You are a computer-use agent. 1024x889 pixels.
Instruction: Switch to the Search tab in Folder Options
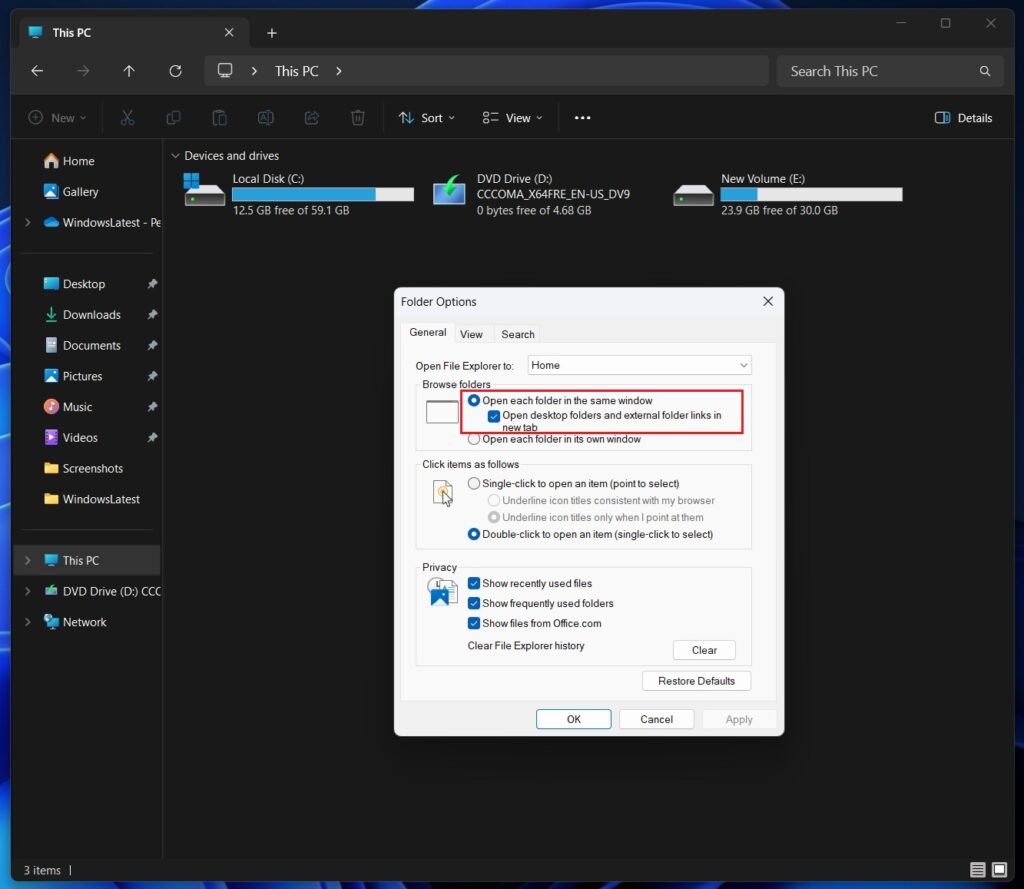coord(517,333)
